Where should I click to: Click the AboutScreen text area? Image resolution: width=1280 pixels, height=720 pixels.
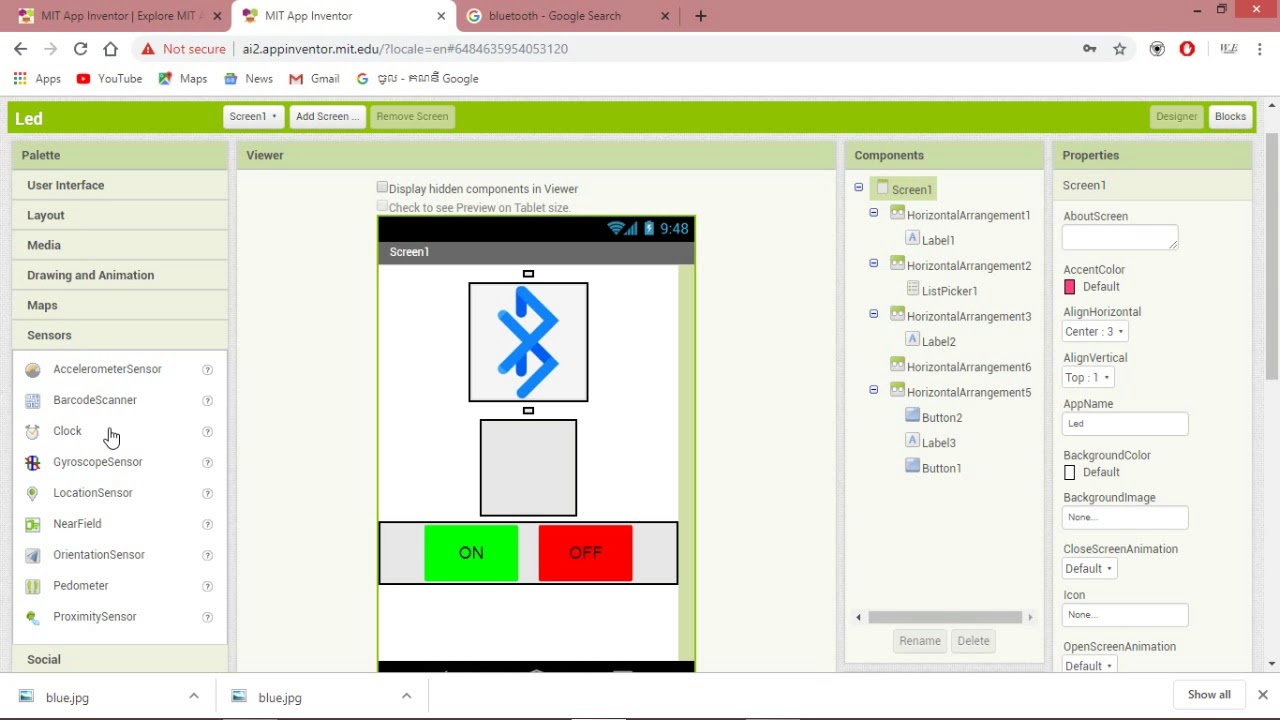(1120, 237)
